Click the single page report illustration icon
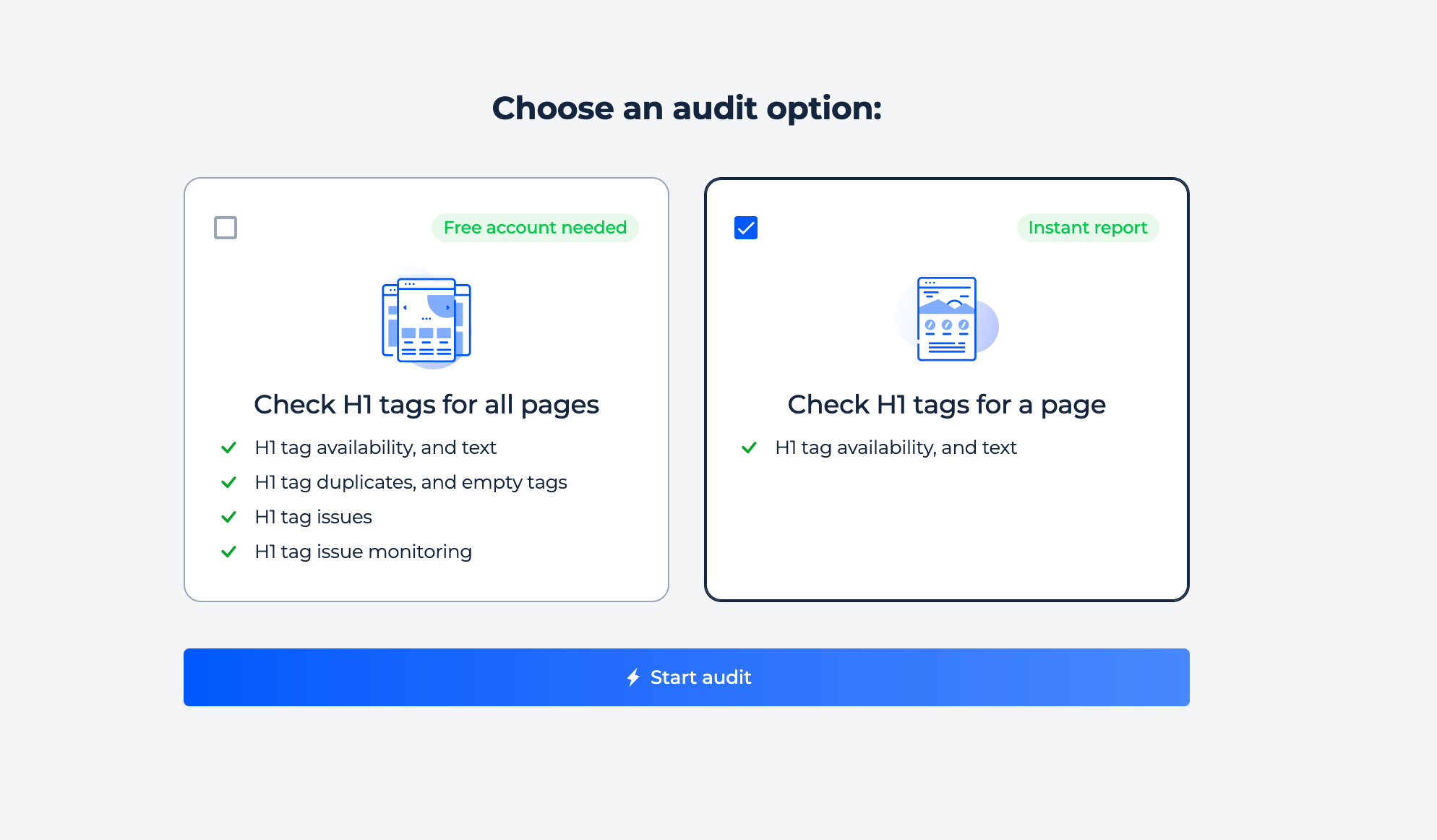The height and width of the screenshot is (840, 1437). coord(947,319)
